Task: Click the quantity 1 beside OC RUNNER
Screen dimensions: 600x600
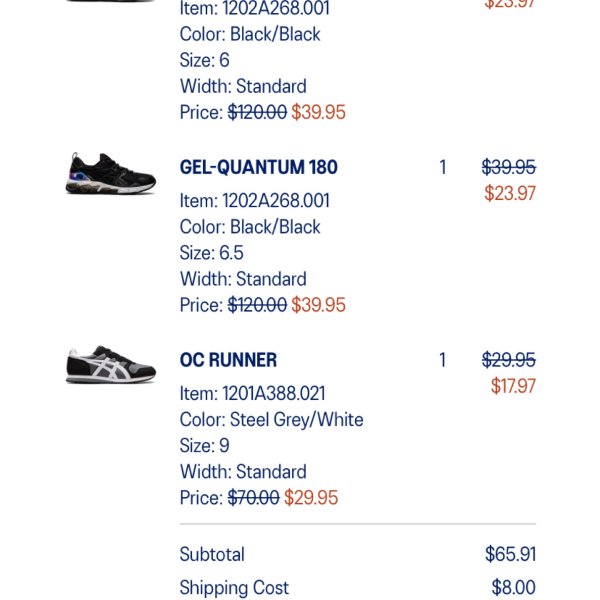Action: pyautogui.click(x=443, y=360)
